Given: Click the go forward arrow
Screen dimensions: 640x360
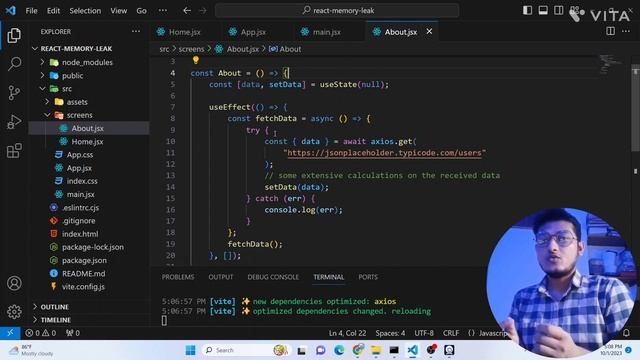Looking at the screenshot, I should [x=203, y=11].
